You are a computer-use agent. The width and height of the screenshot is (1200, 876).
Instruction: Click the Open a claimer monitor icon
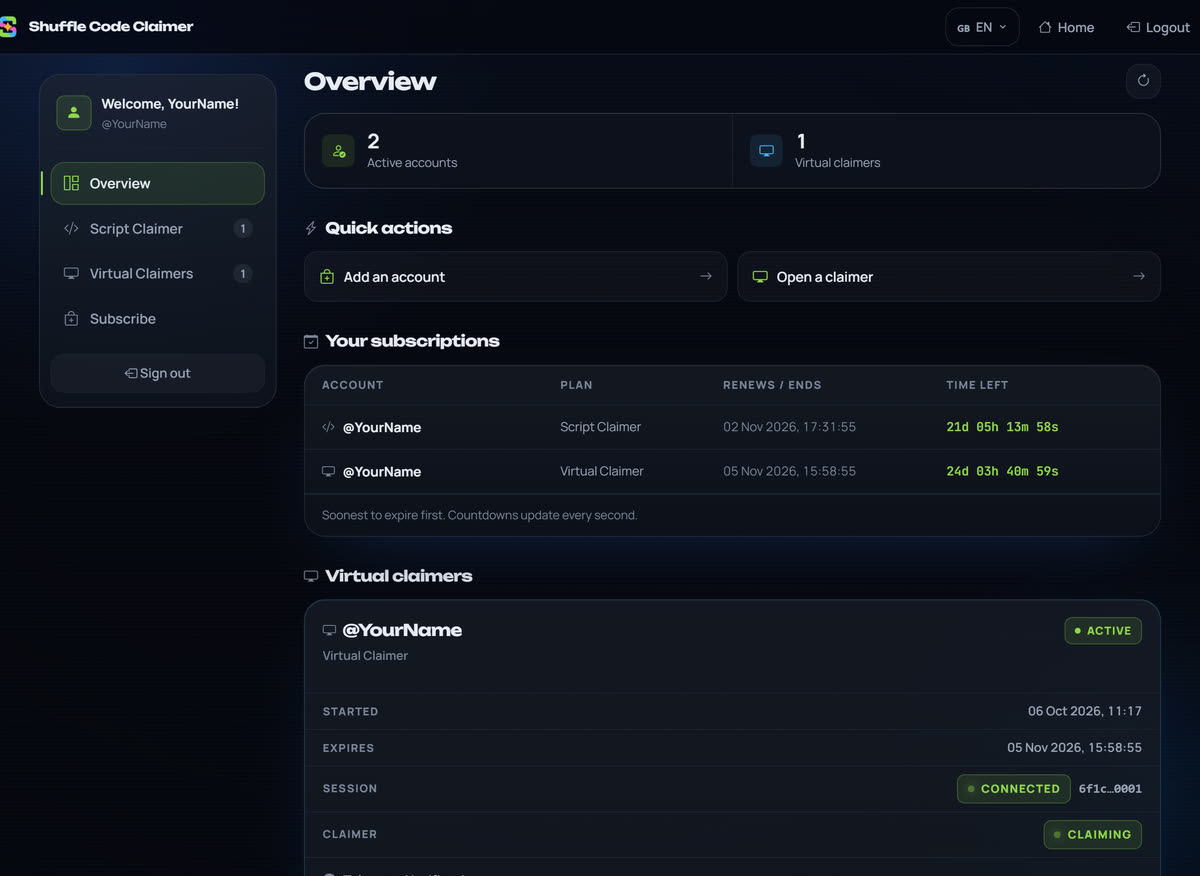[760, 276]
